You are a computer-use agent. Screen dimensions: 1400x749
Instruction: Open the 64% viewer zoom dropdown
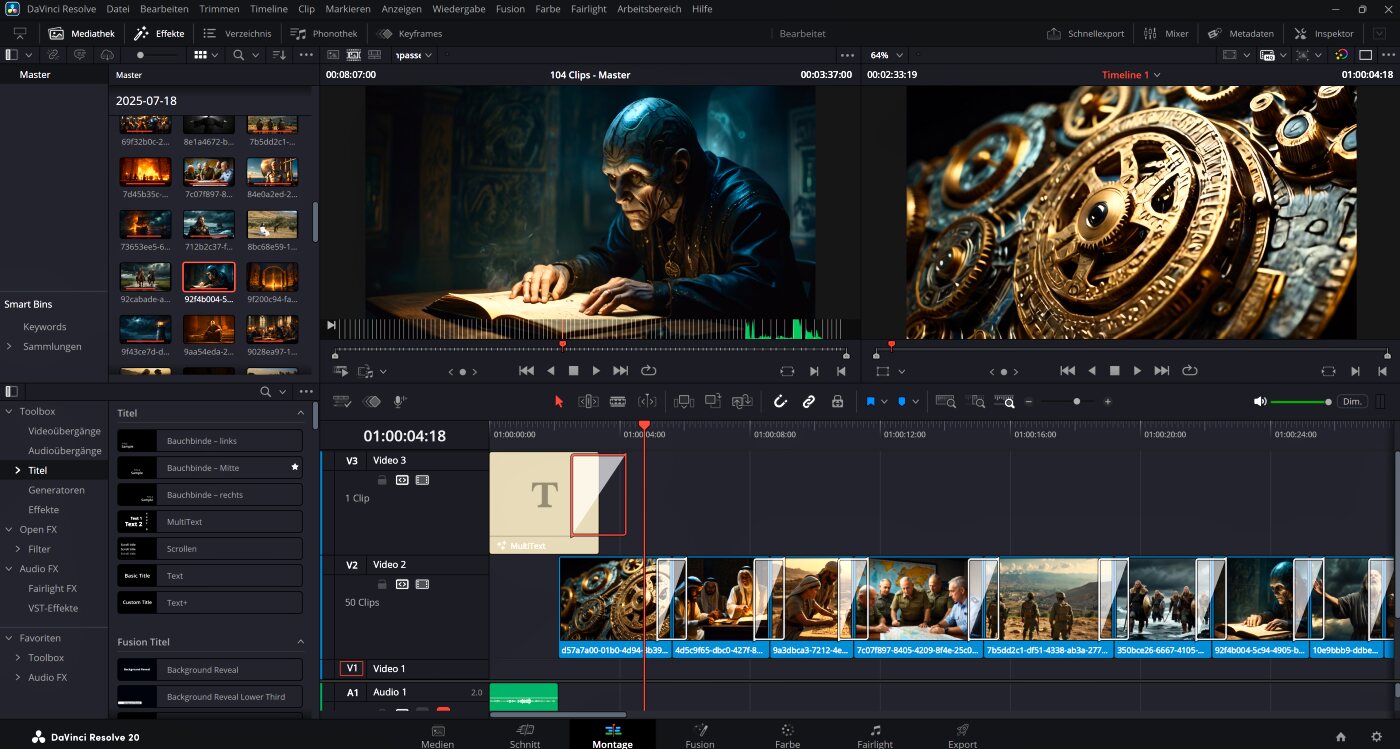[x=886, y=55]
